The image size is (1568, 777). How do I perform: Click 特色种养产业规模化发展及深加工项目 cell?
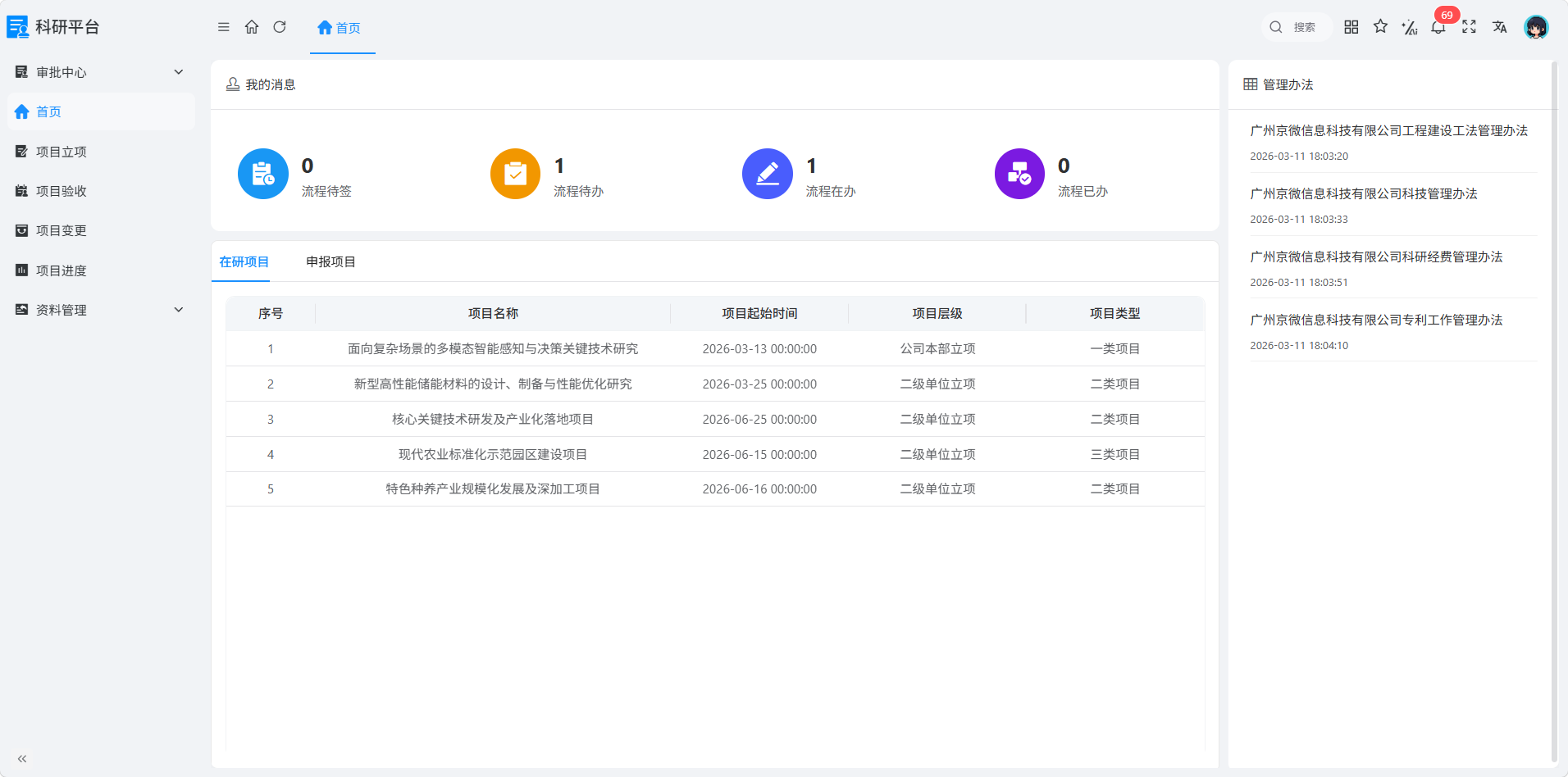coord(493,488)
